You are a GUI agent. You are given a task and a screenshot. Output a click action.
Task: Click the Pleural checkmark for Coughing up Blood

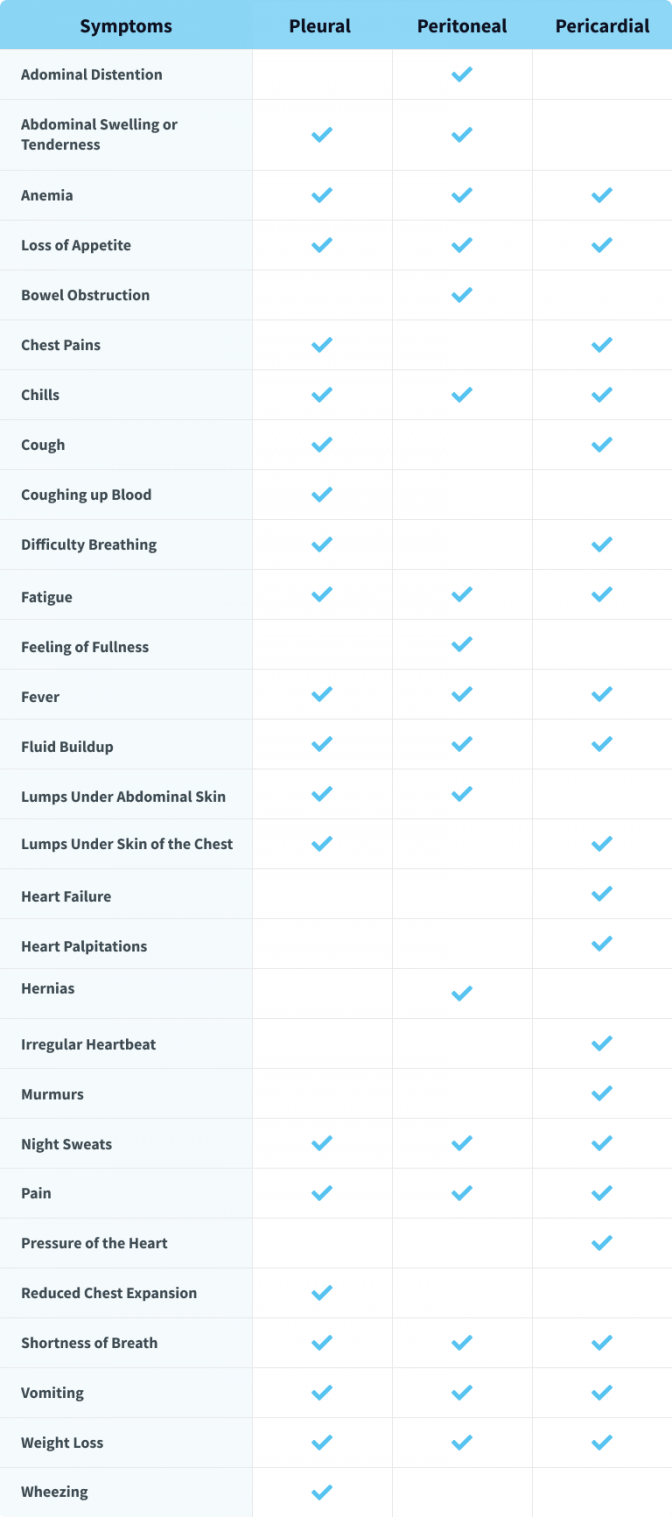321,494
